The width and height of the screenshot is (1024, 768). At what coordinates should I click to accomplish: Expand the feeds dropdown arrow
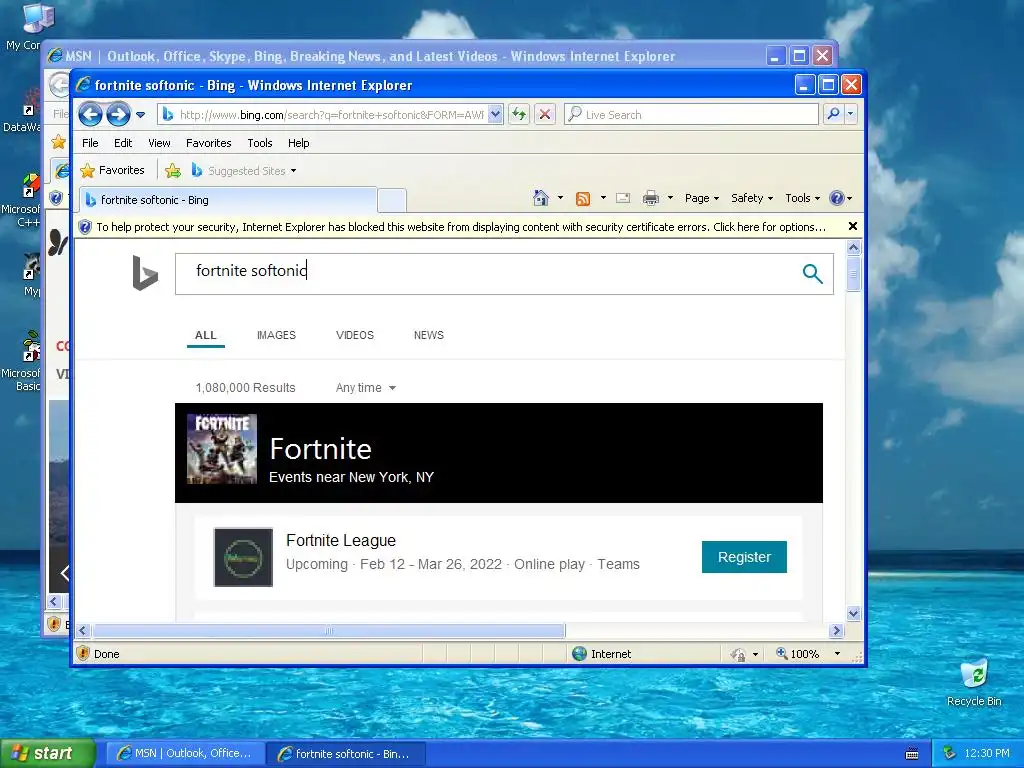[603, 198]
